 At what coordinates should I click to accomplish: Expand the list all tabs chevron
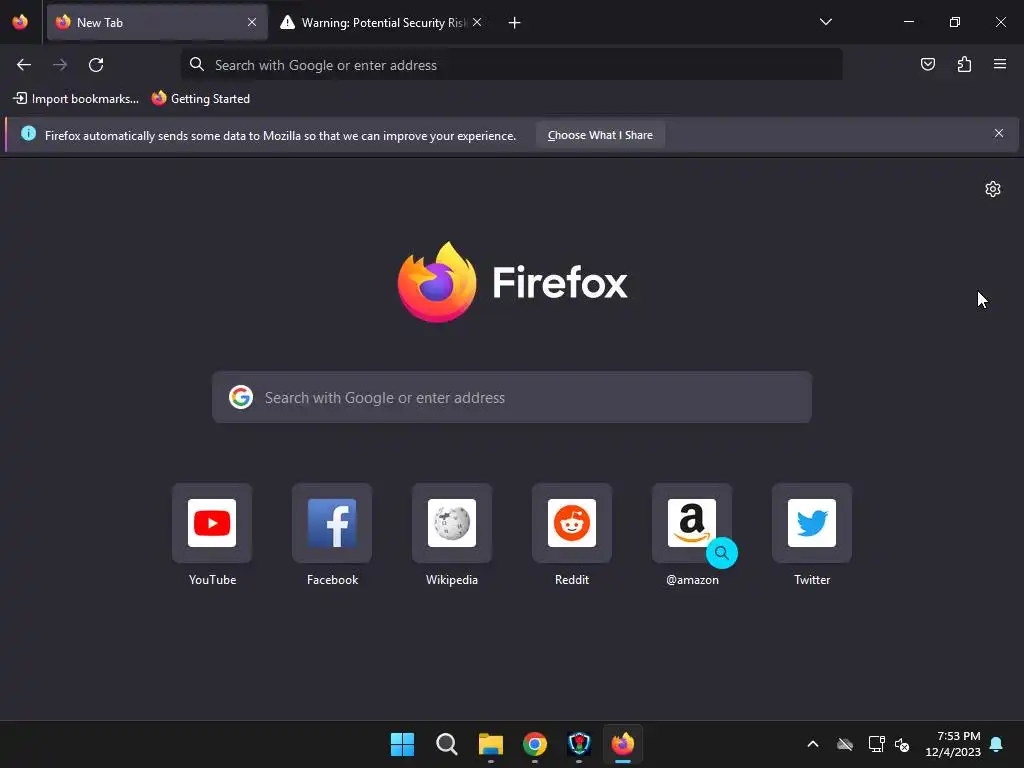pos(825,22)
